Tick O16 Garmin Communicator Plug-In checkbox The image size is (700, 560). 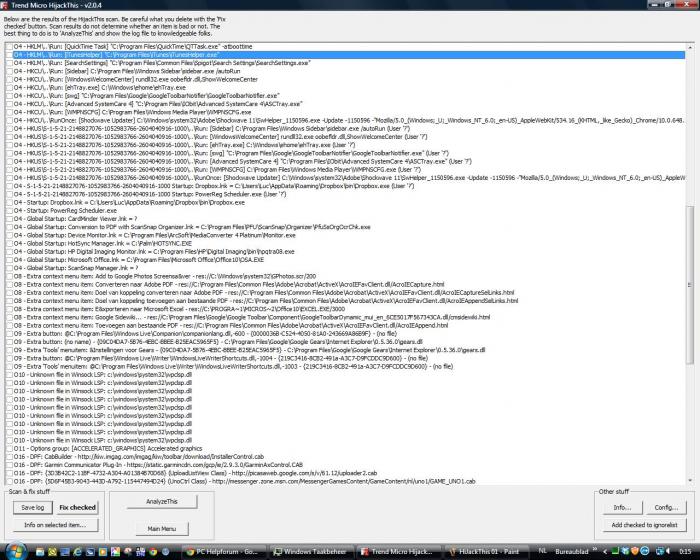9,465
